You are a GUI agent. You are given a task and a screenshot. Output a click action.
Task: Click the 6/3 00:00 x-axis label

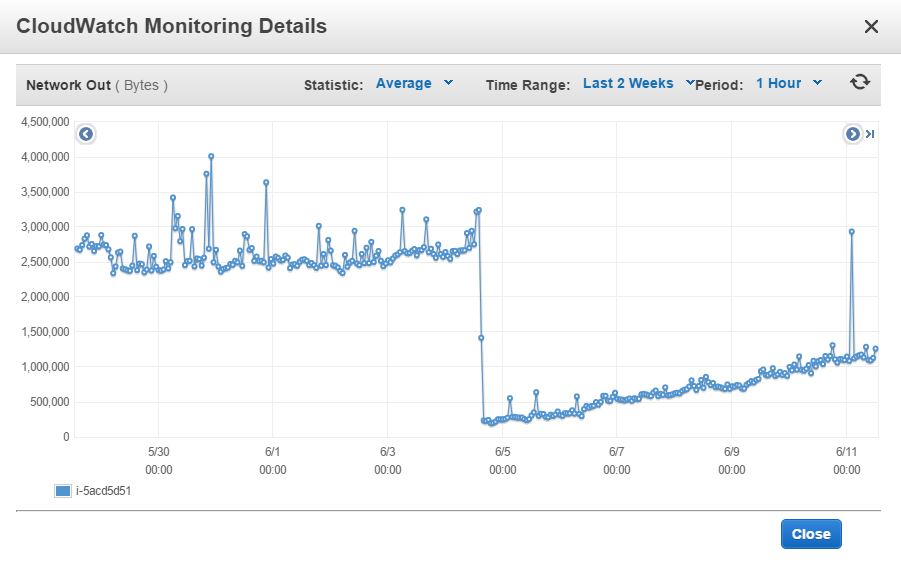[x=387, y=460]
